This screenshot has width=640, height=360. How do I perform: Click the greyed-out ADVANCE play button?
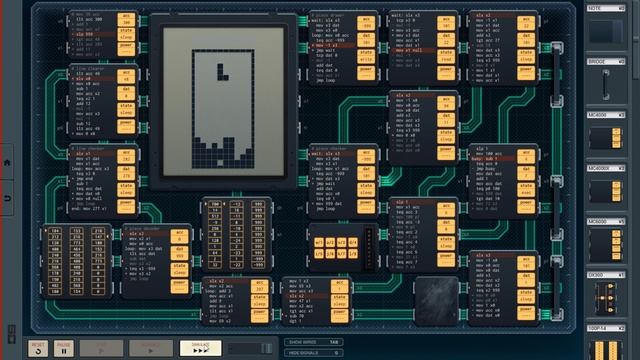coord(151,348)
